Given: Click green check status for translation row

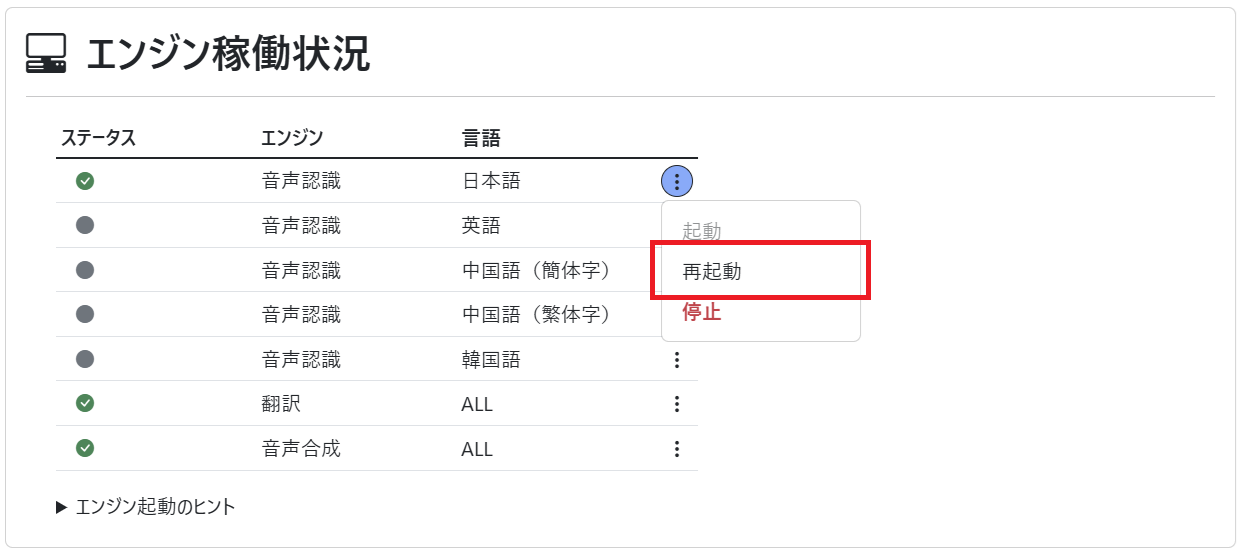Looking at the screenshot, I should 85,403.
